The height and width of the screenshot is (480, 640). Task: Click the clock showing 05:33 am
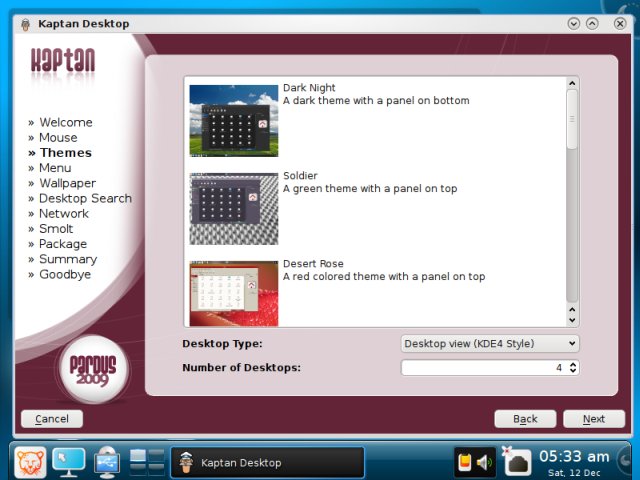pos(574,457)
